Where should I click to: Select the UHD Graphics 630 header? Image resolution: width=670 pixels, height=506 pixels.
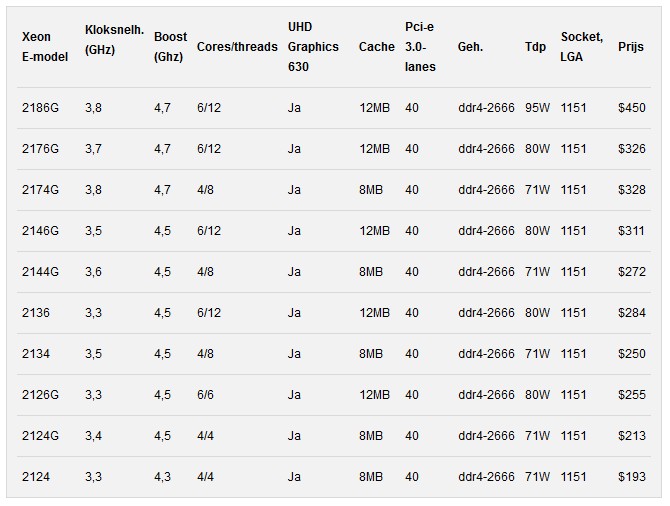[313, 46]
